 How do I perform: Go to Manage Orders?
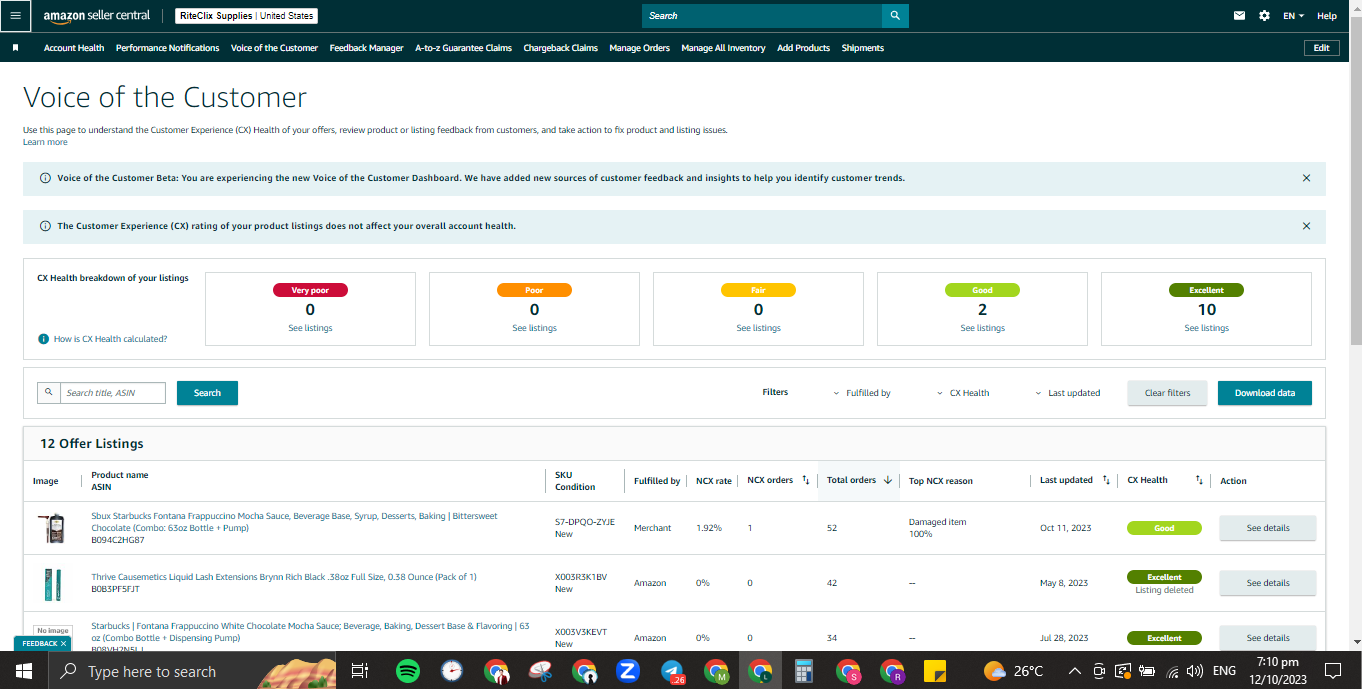tap(640, 48)
